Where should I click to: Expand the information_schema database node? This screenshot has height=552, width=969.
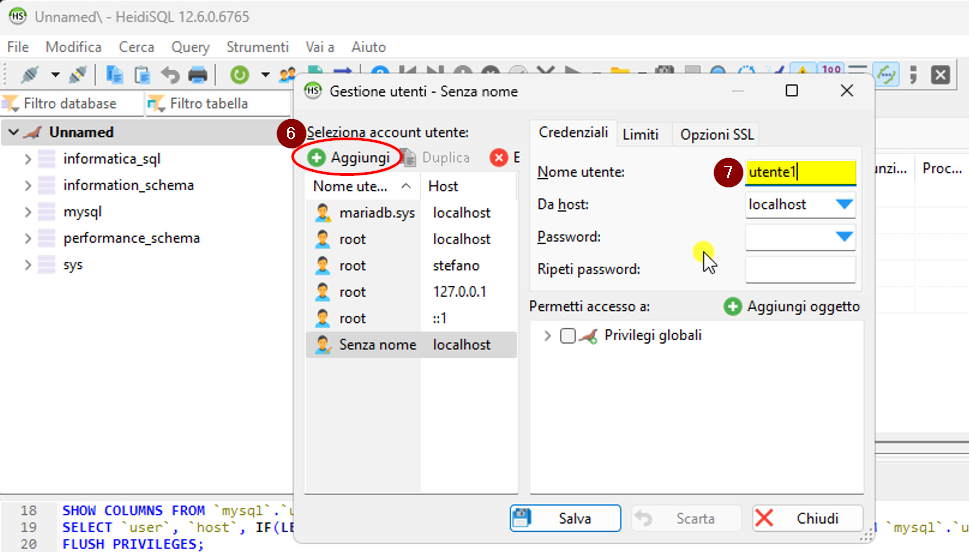click(28, 185)
